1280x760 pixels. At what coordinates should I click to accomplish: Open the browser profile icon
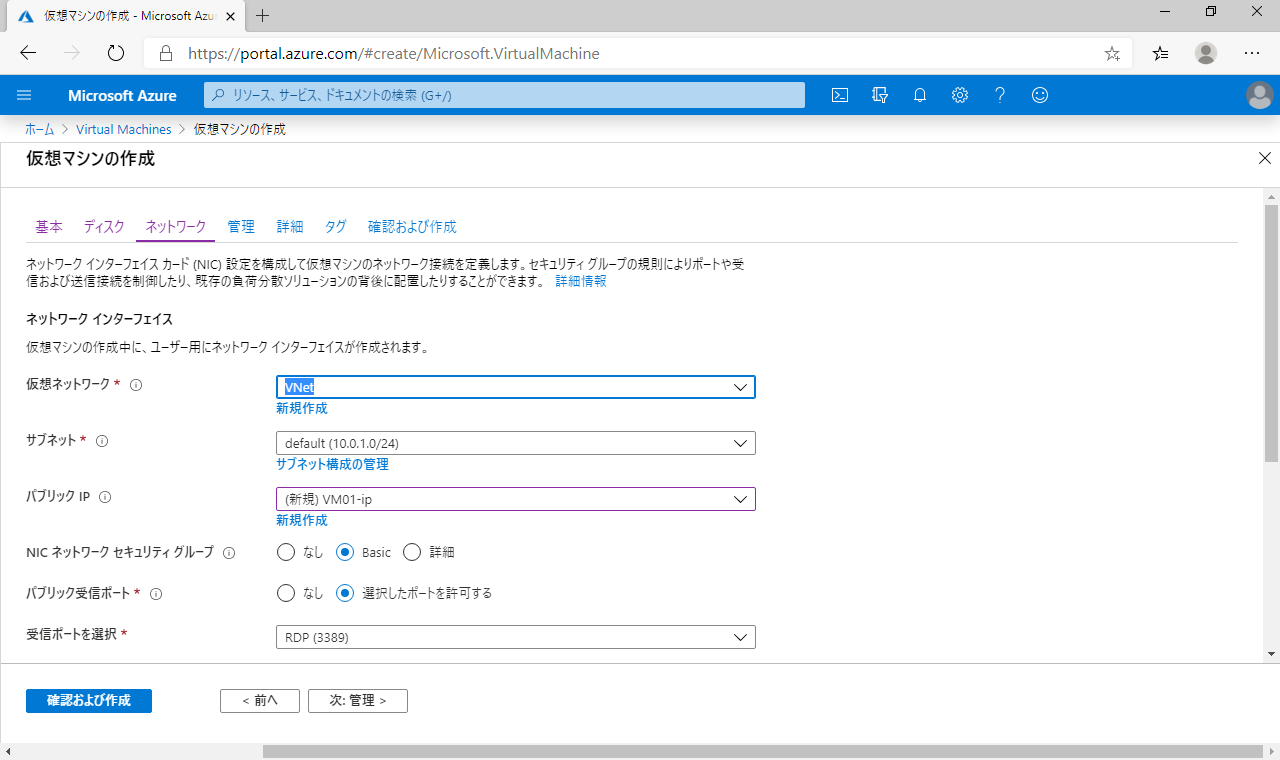(1206, 53)
